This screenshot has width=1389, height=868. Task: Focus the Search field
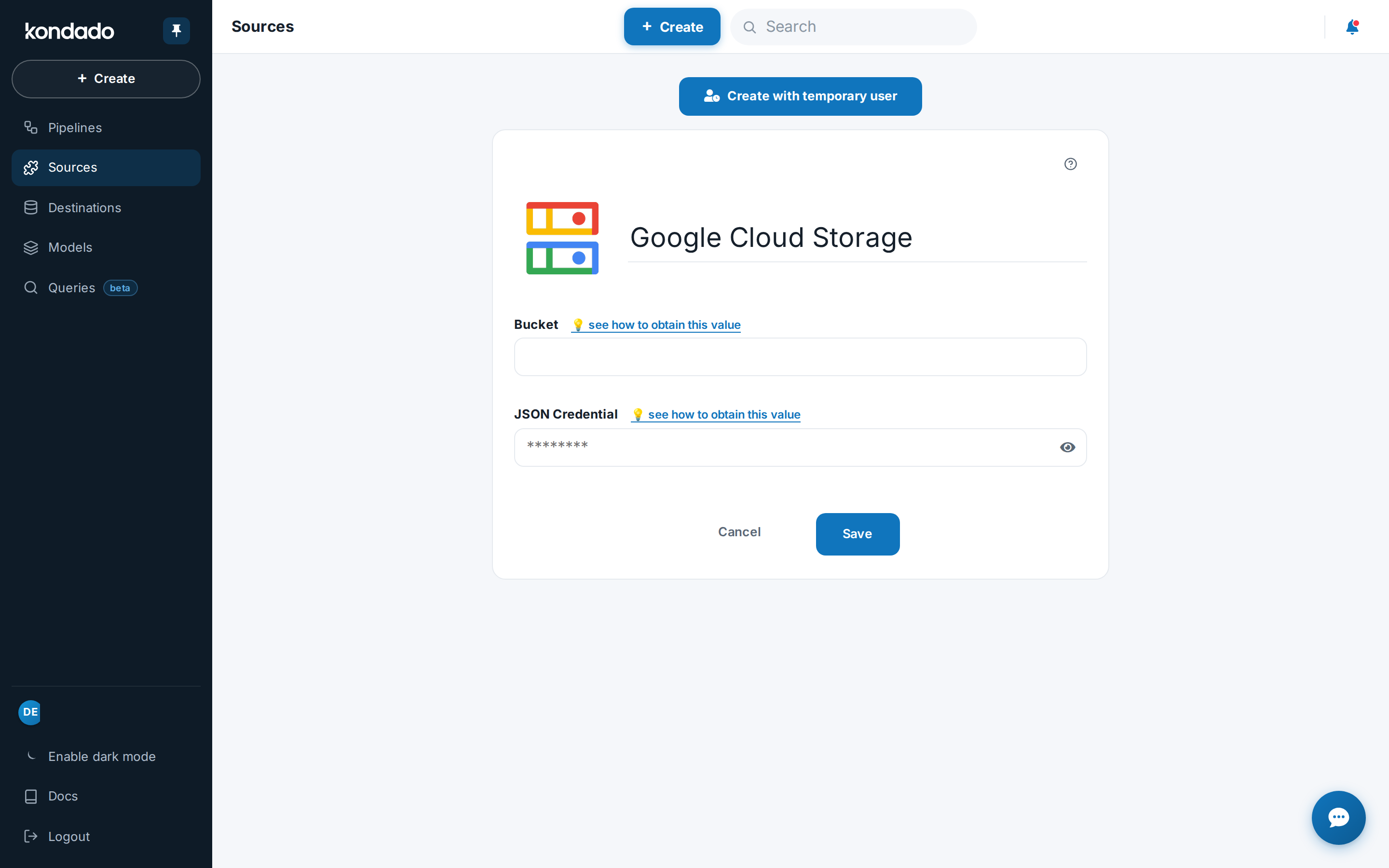[854, 27]
